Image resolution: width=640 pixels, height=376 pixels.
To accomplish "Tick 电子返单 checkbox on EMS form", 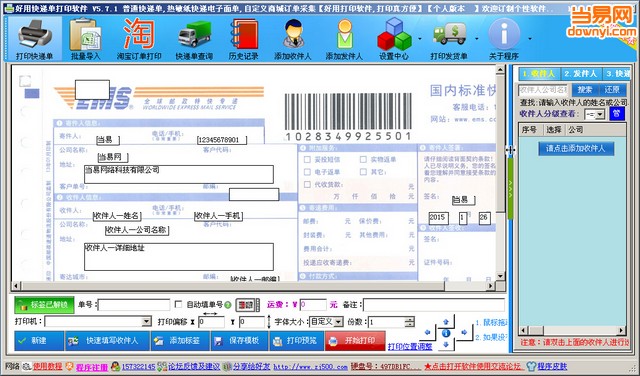I will tap(307, 172).
